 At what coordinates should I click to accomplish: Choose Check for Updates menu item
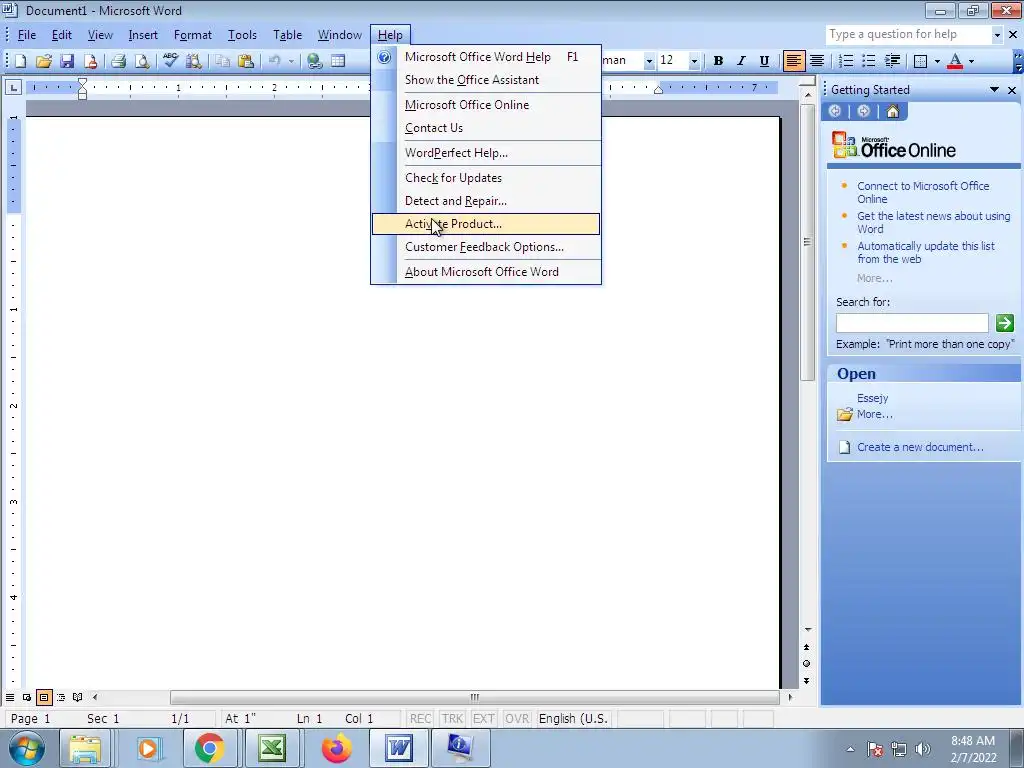(x=485, y=178)
